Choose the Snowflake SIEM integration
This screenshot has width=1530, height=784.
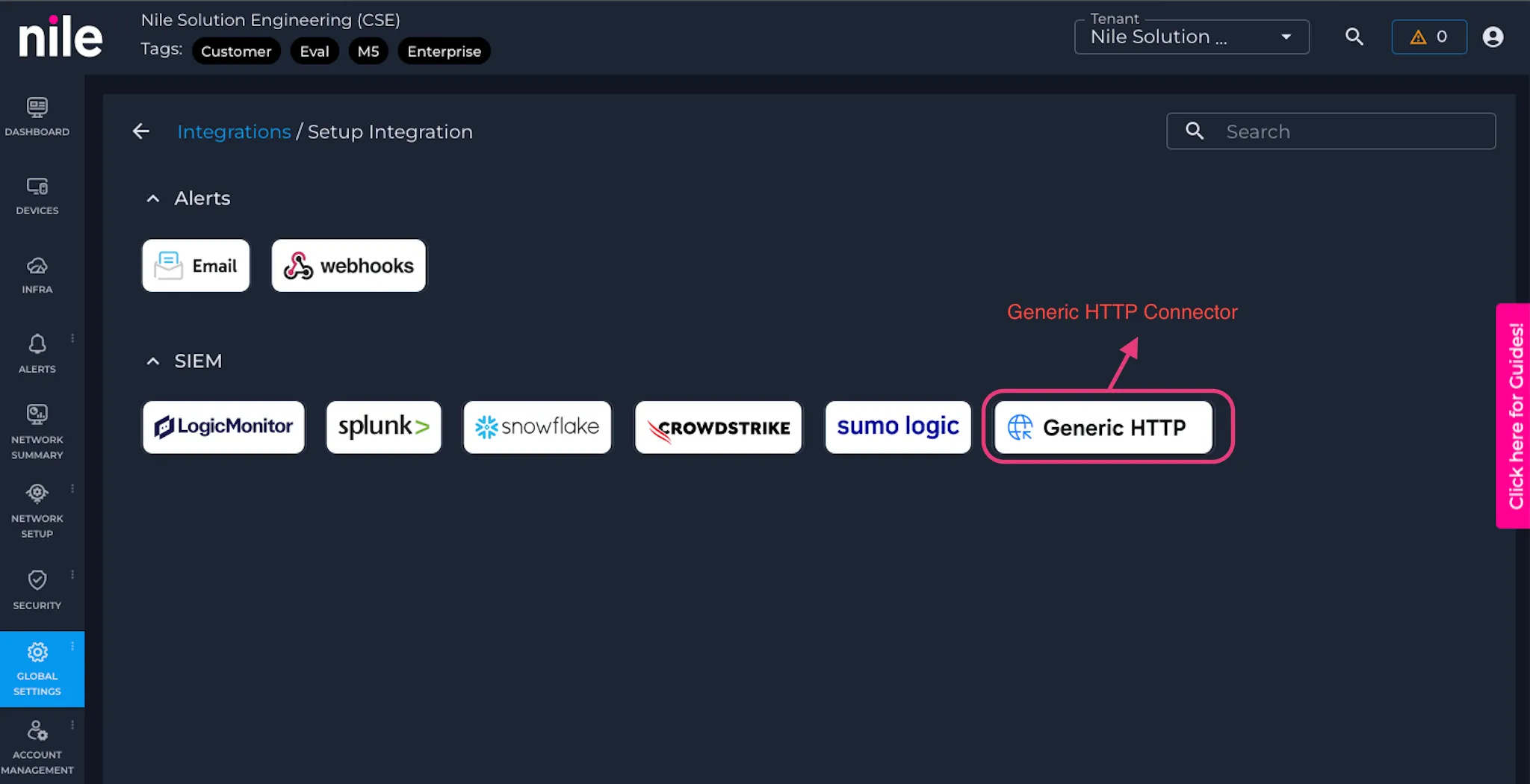tap(537, 427)
